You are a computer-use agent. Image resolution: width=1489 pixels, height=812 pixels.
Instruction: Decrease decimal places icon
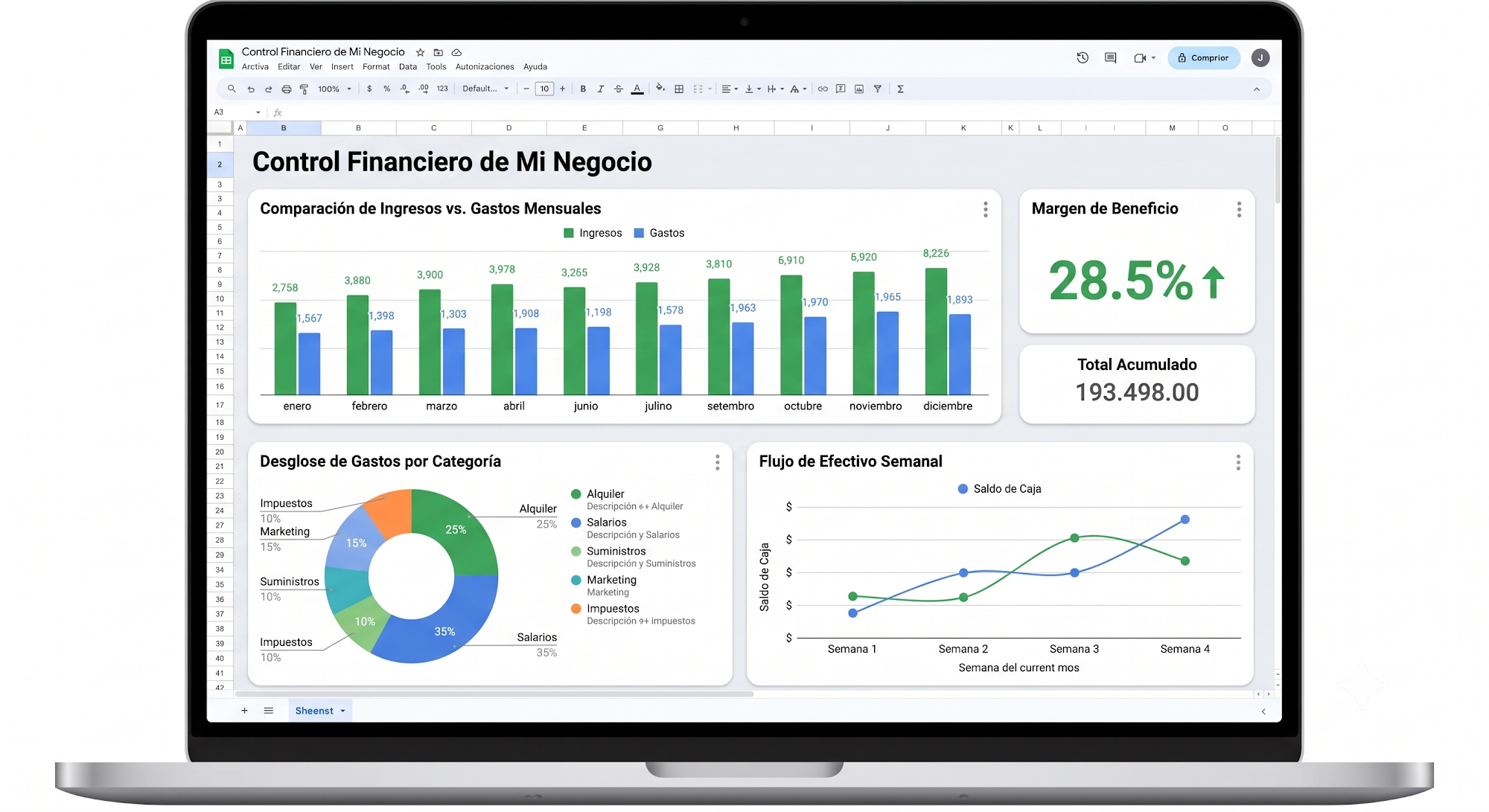point(405,89)
